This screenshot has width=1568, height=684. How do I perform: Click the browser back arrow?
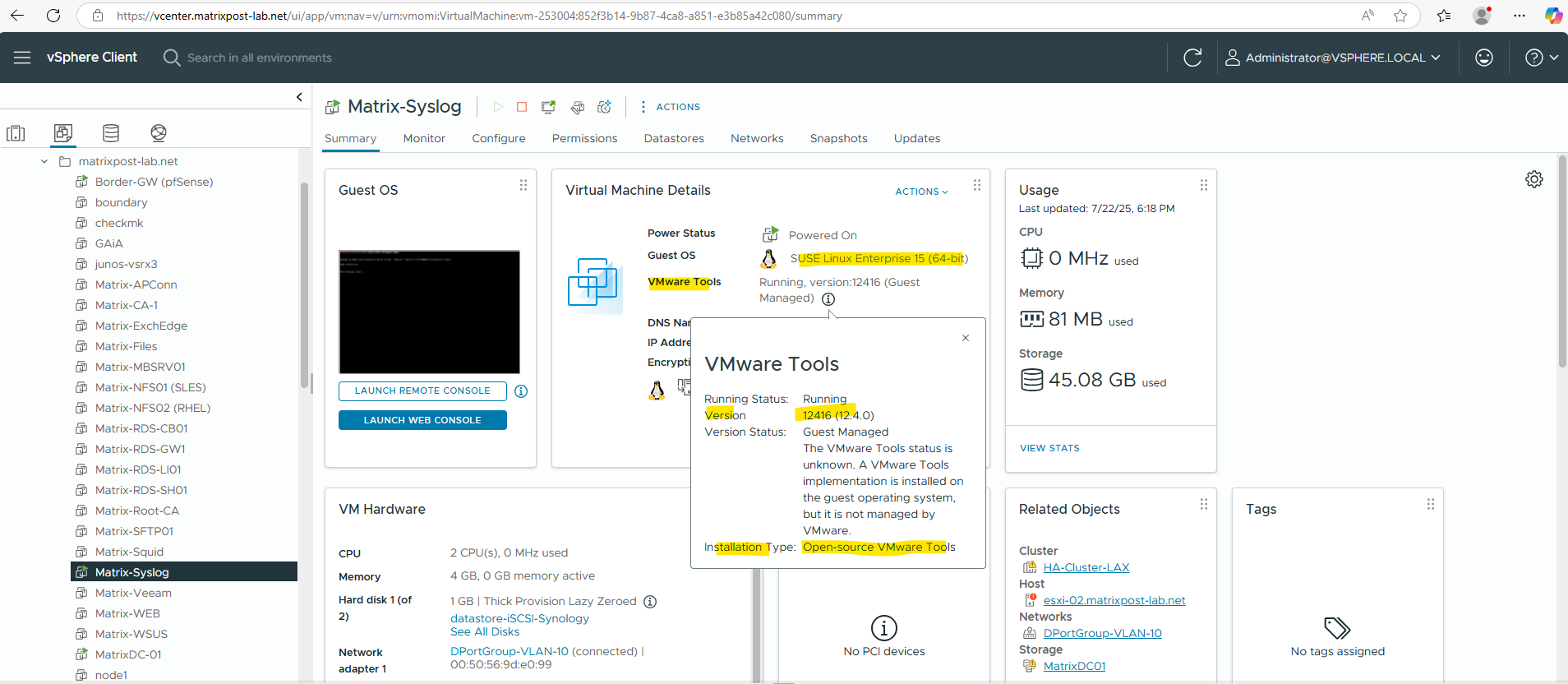pos(17,16)
